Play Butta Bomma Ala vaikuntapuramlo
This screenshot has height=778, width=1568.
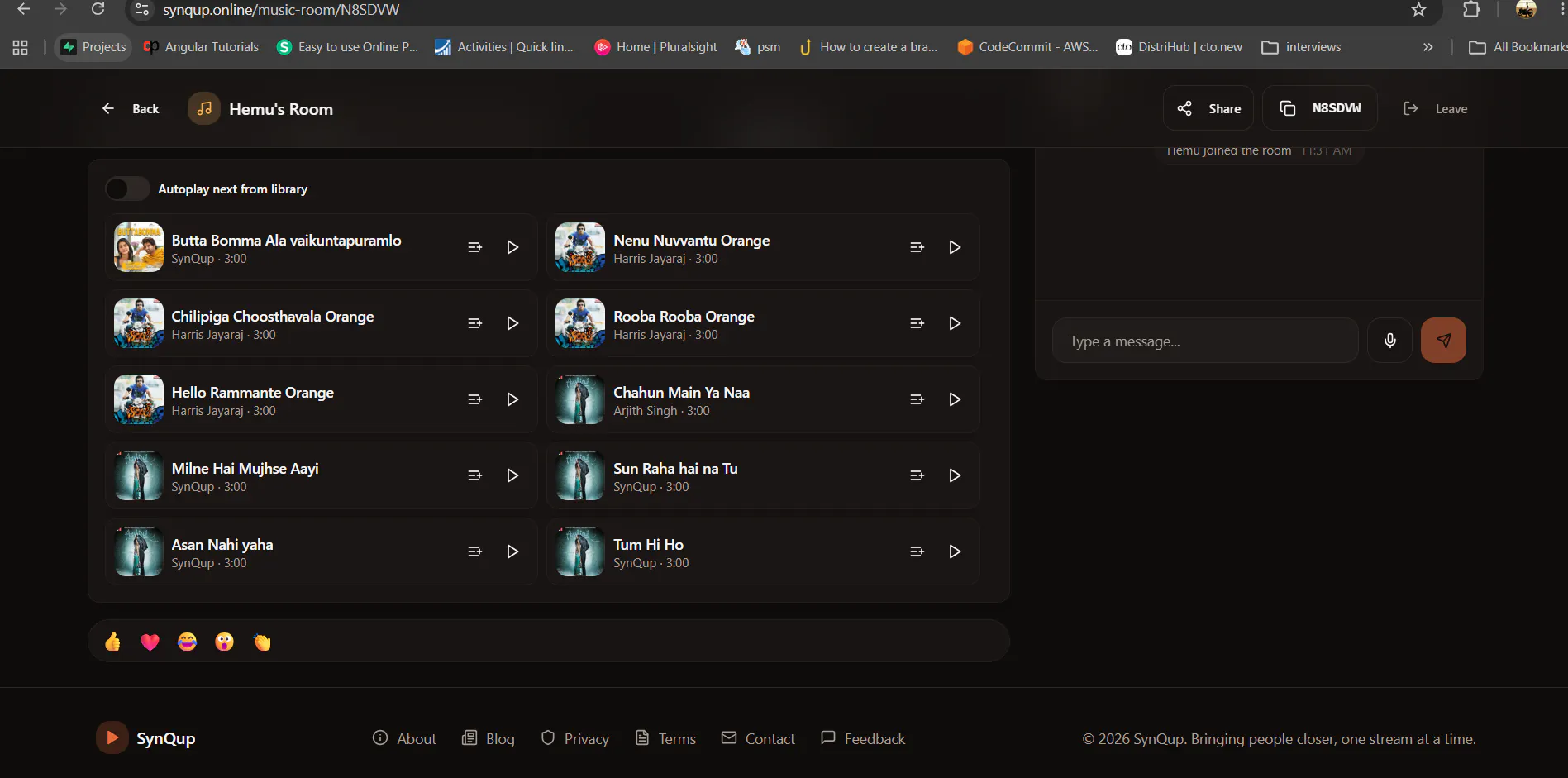(512, 247)
